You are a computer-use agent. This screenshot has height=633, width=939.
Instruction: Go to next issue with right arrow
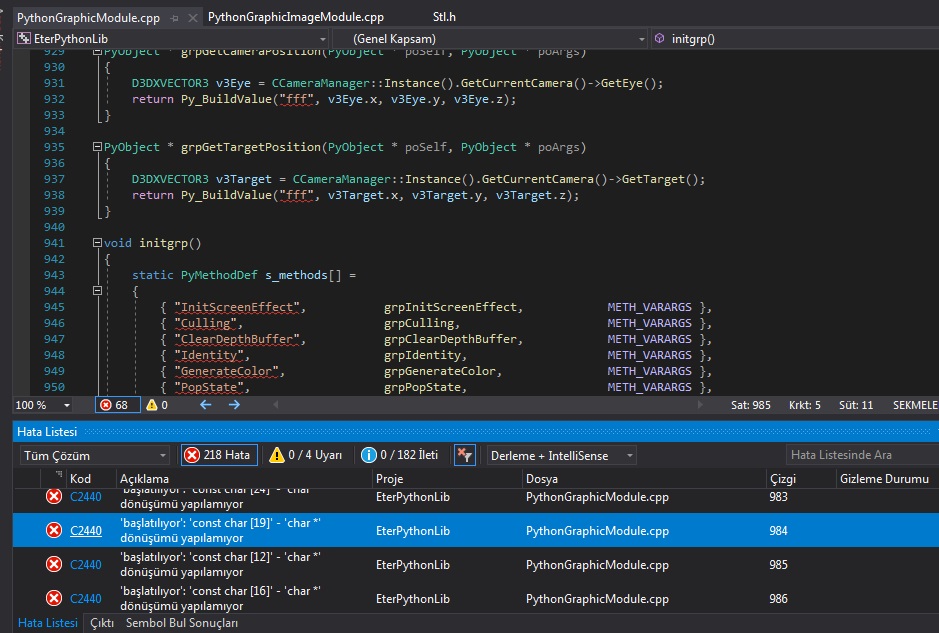point(234,405)
